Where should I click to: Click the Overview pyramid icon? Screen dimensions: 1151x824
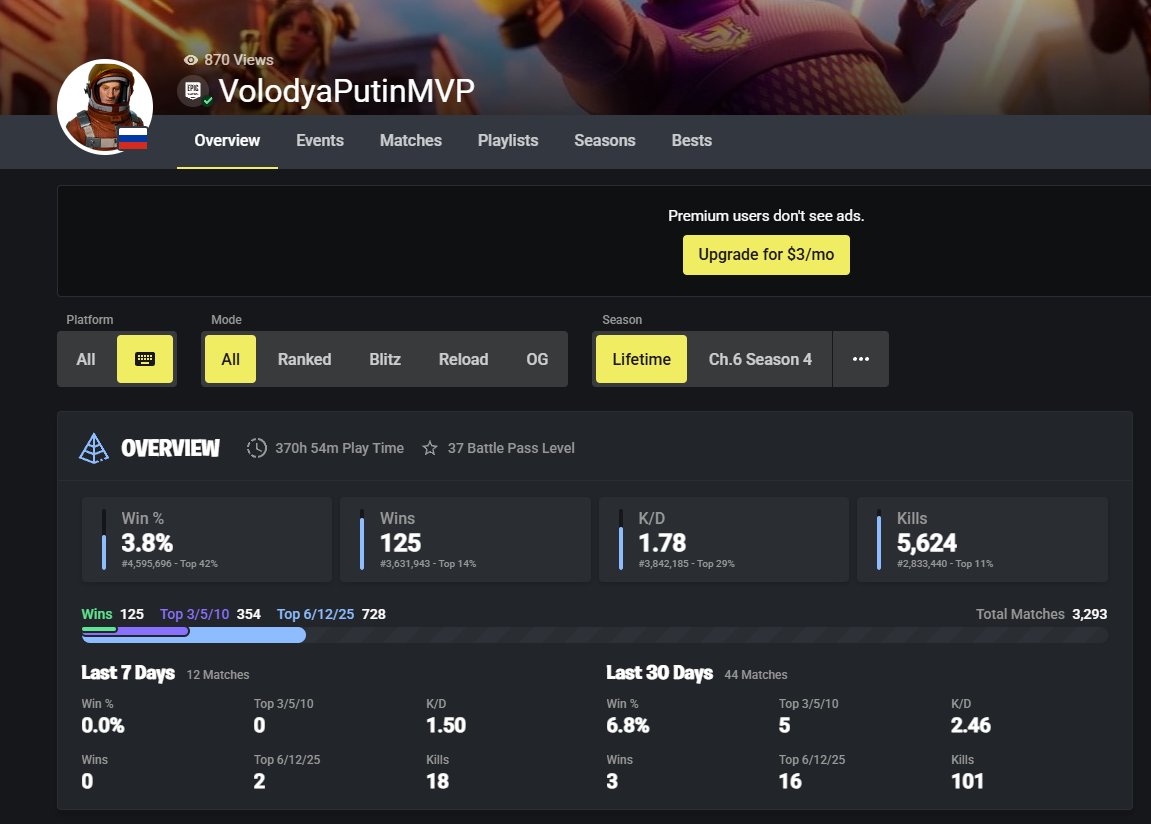93,448
